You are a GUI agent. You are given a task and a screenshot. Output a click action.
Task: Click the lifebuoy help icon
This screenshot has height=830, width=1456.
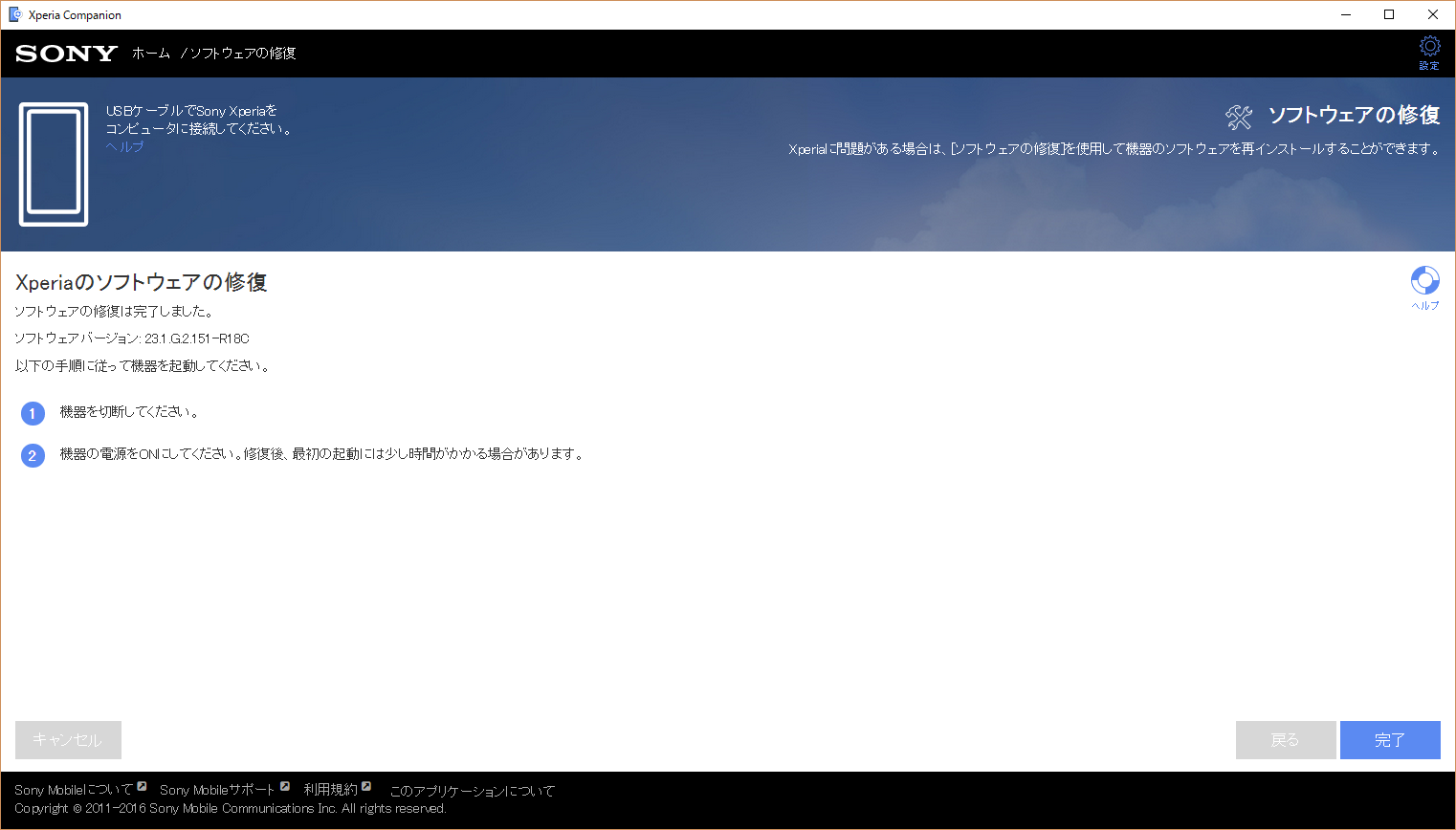tap(1424, 280)
